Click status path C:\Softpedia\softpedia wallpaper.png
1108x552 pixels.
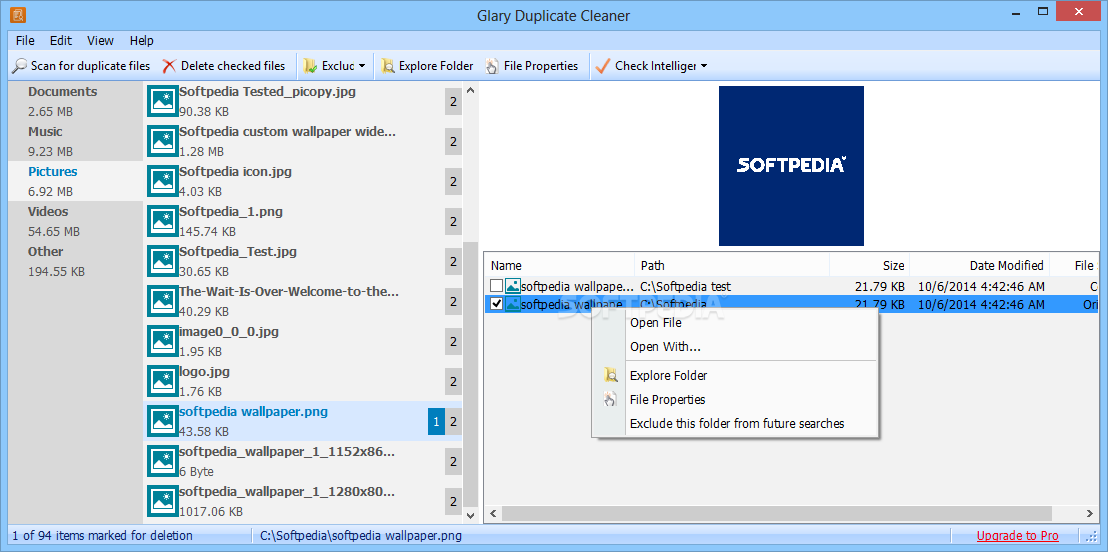pos(361,536)
